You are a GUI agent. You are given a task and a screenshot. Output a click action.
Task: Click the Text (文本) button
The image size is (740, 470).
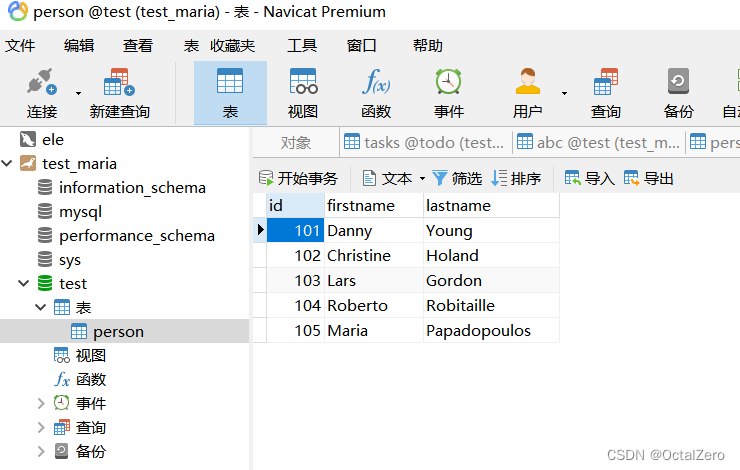coord(388,178)
